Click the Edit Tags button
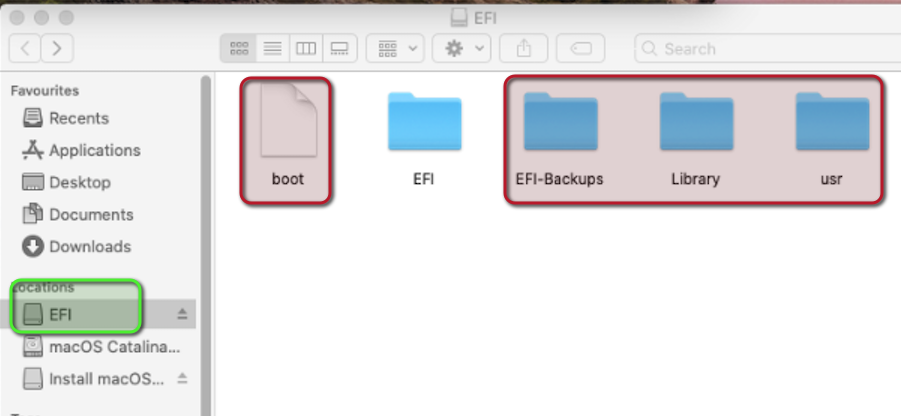 click(x=580, y=49)
